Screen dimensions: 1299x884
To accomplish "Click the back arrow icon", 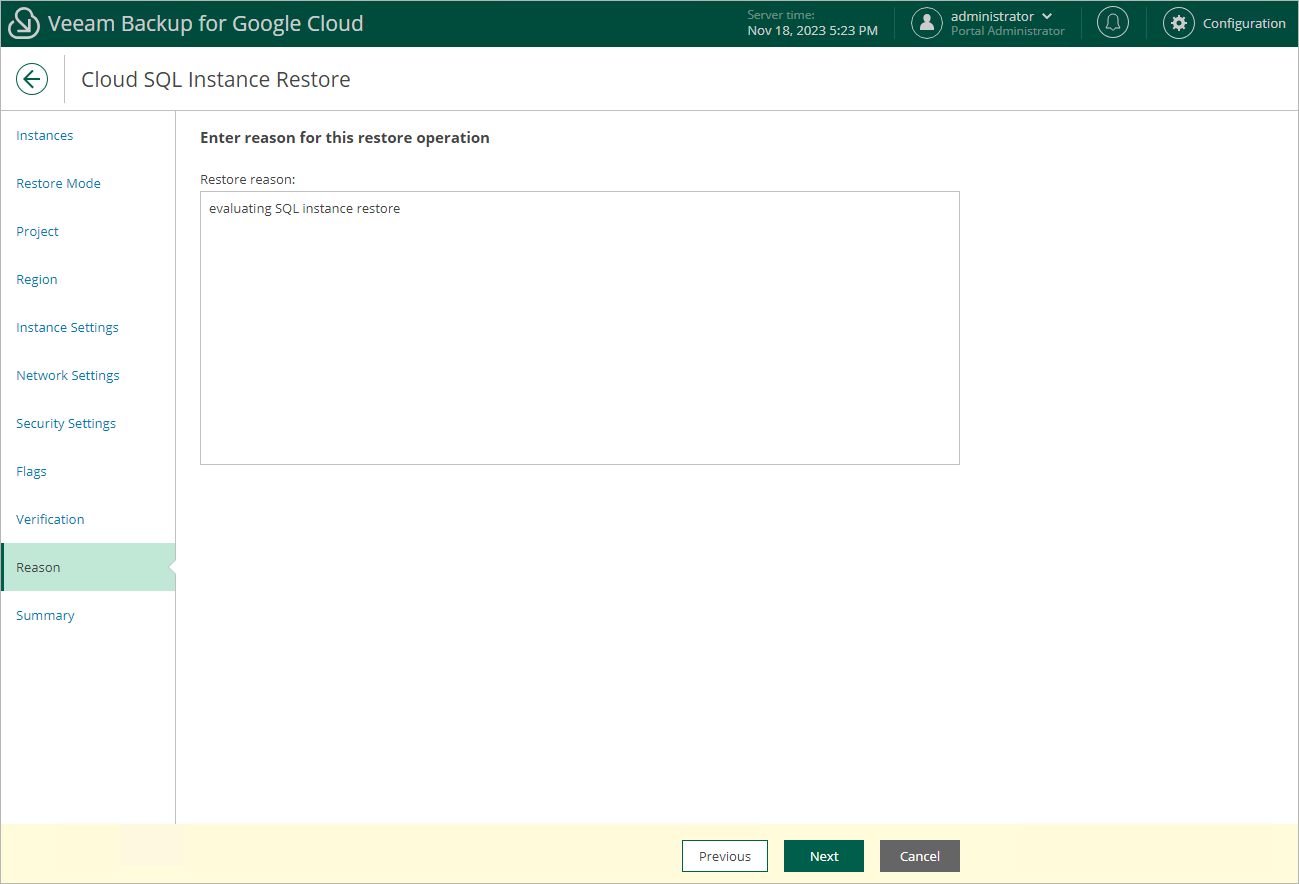I will (32, 80).
